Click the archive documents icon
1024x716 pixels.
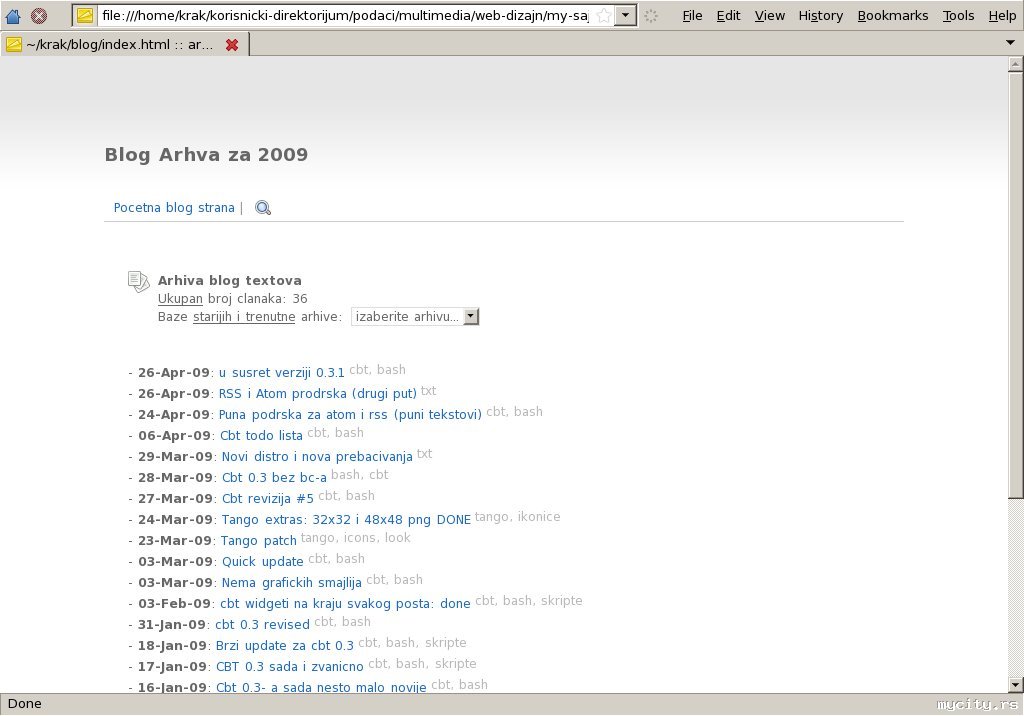pyautogui.click(x=138, y=282)
